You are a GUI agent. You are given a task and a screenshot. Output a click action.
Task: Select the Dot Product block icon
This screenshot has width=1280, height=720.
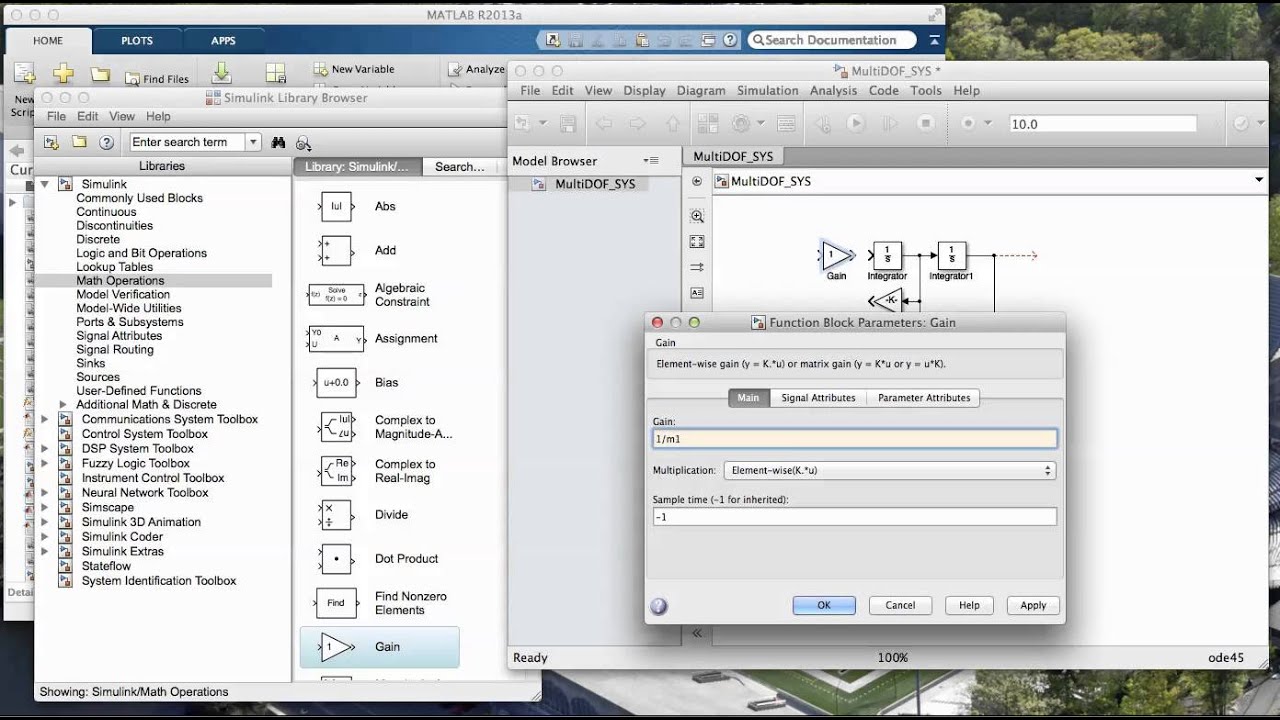point(336,559)
